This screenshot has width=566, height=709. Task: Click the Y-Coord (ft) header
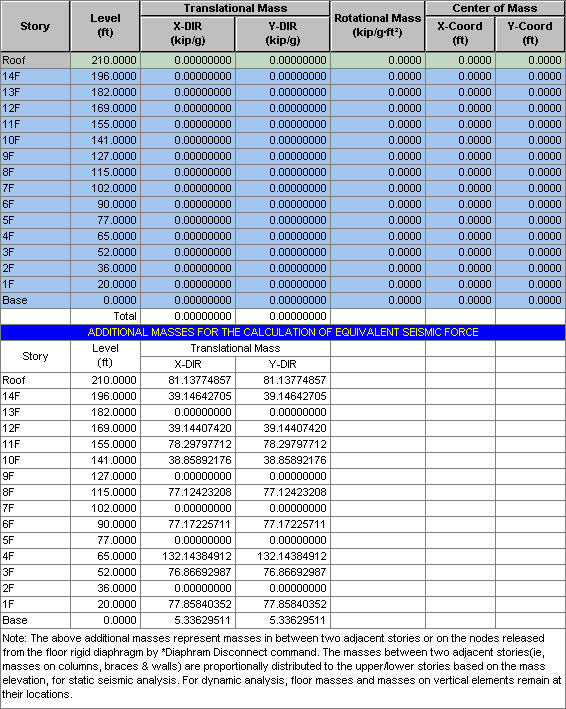(530, 34)
